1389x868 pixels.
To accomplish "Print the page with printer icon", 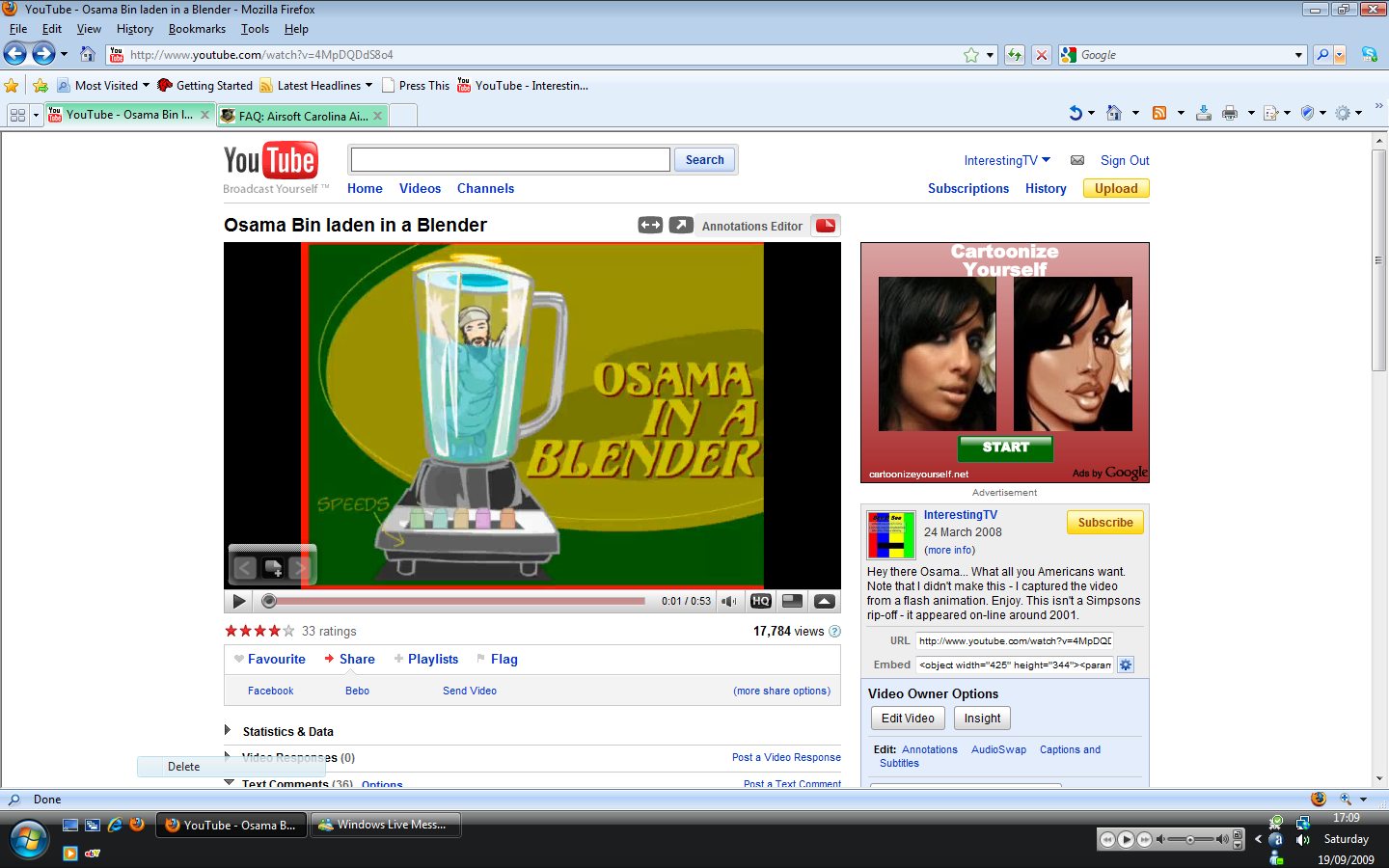I will pyautogui.click(x=1230, y=113).
